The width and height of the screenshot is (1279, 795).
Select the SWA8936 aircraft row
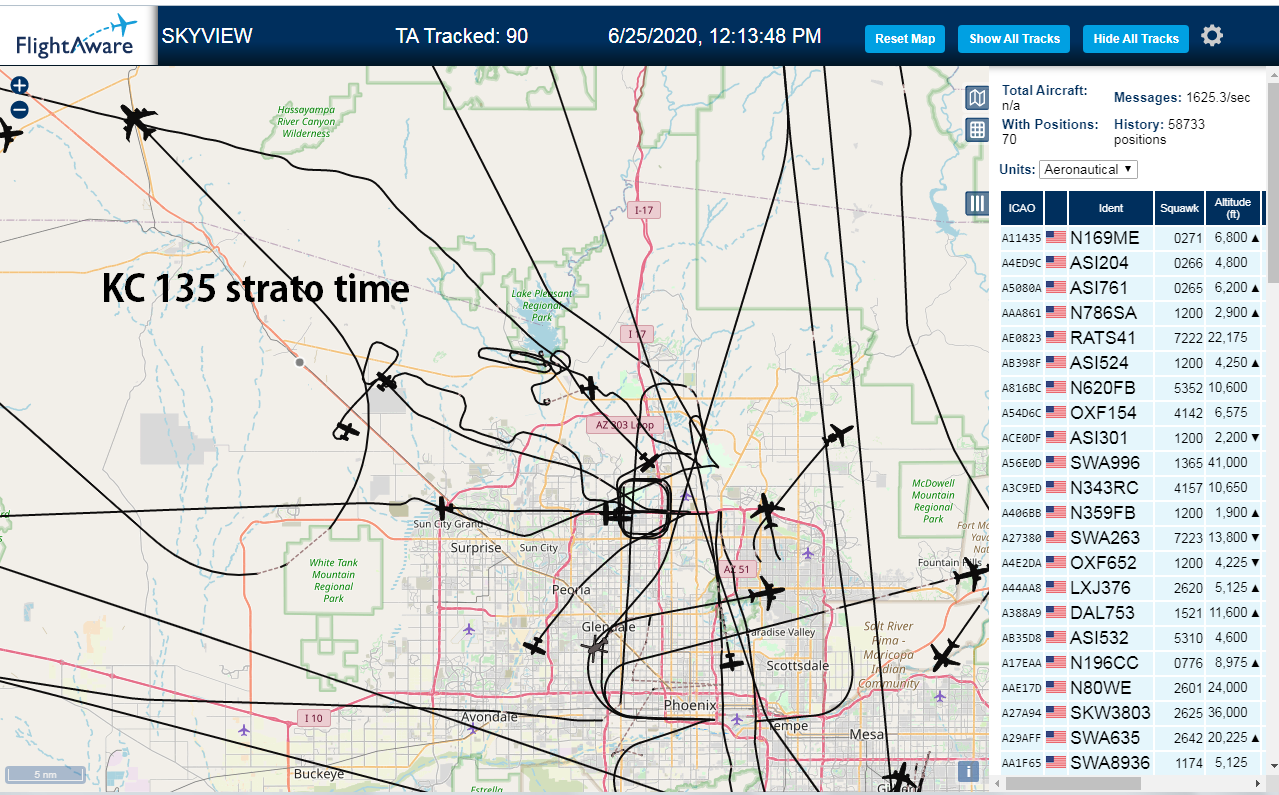click(1131, 763)
